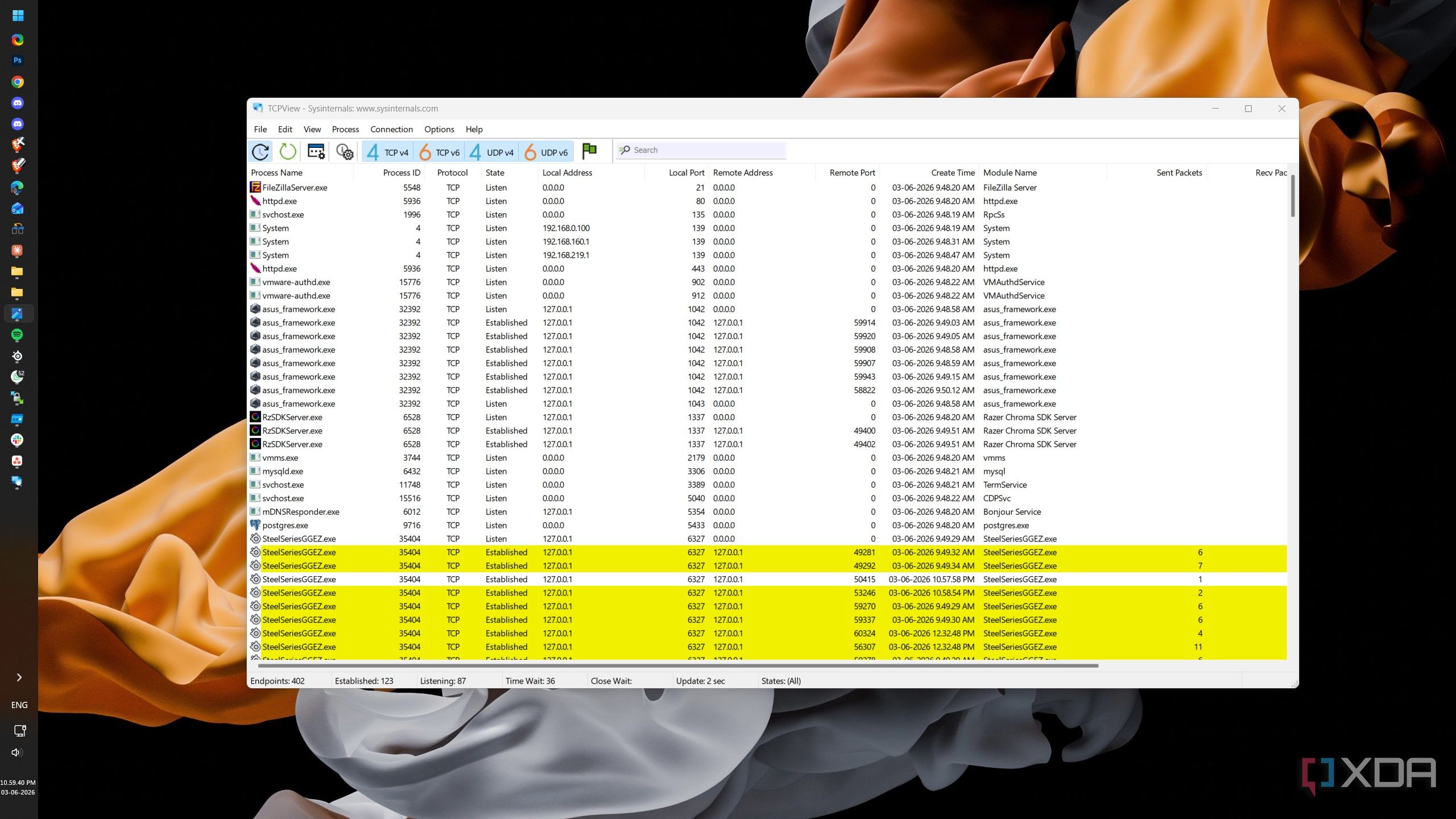Sort by Local Port column header
Image resolution: width=1456 pixels, height=819 pixels.
(x=677, y=172)
